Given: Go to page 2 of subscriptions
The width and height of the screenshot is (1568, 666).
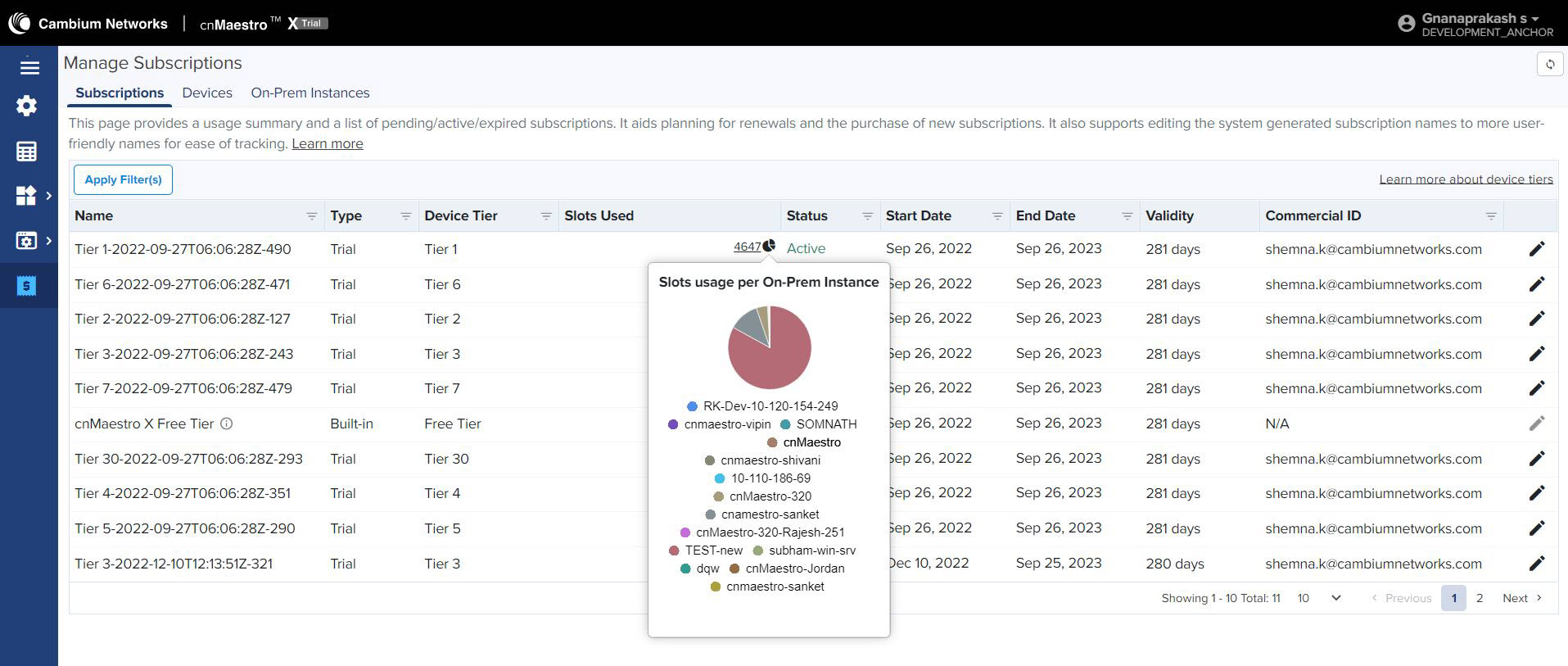Looking at the screenshot, I should point(1480,598).
